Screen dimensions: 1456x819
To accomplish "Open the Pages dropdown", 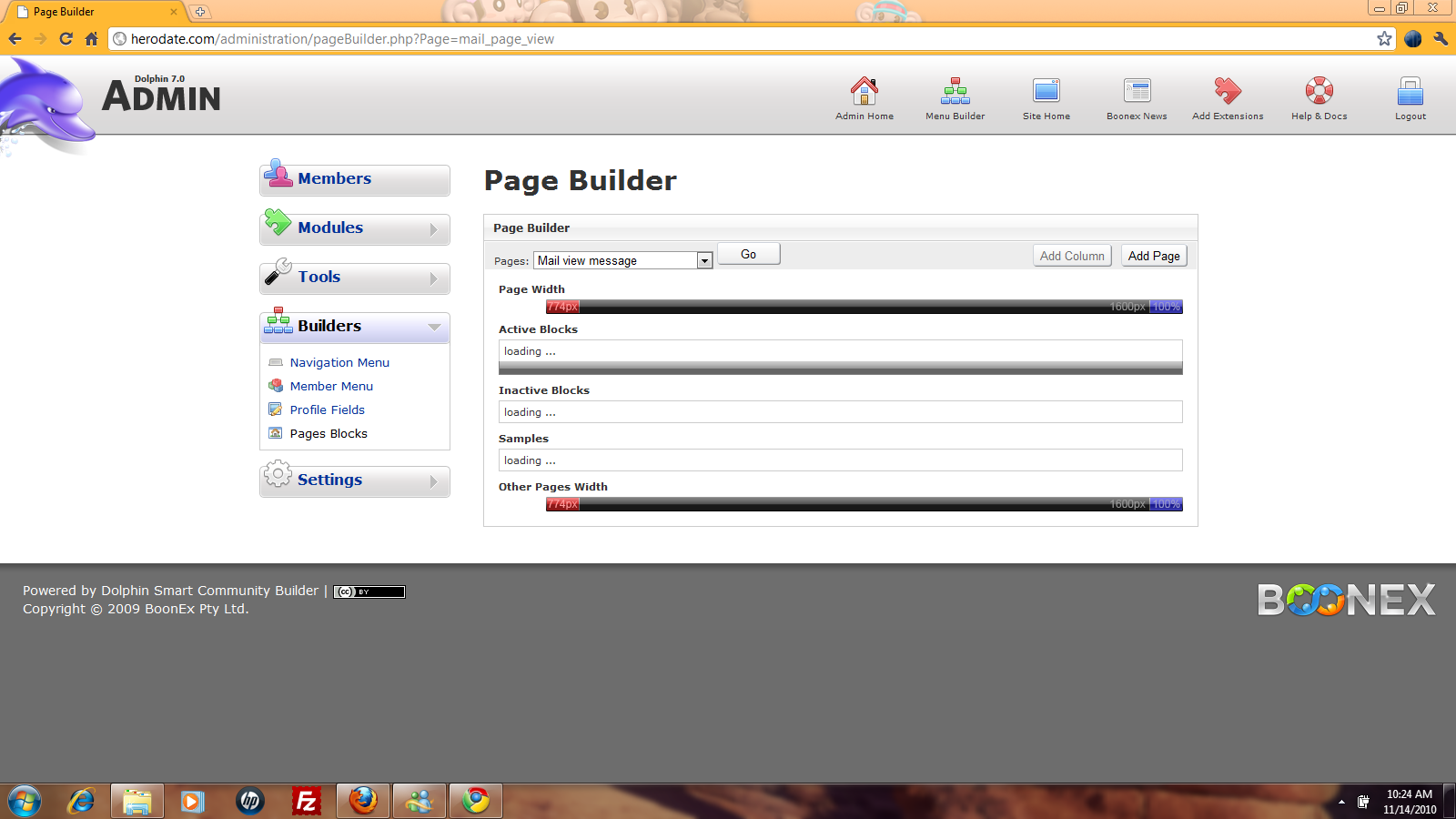I will click(622, 260).
